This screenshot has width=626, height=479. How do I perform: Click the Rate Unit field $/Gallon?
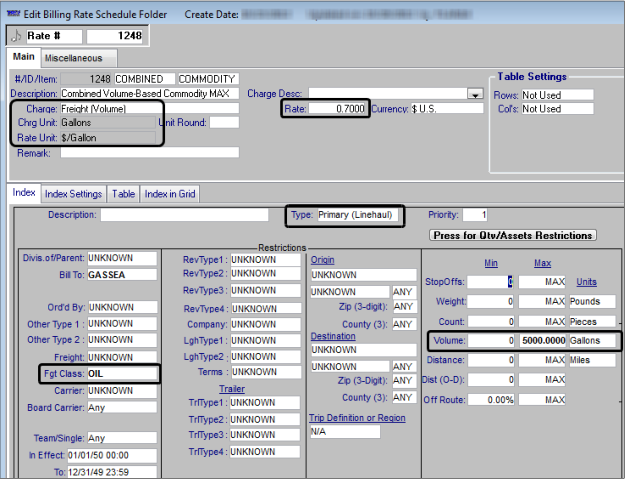(x=108, y=138)
